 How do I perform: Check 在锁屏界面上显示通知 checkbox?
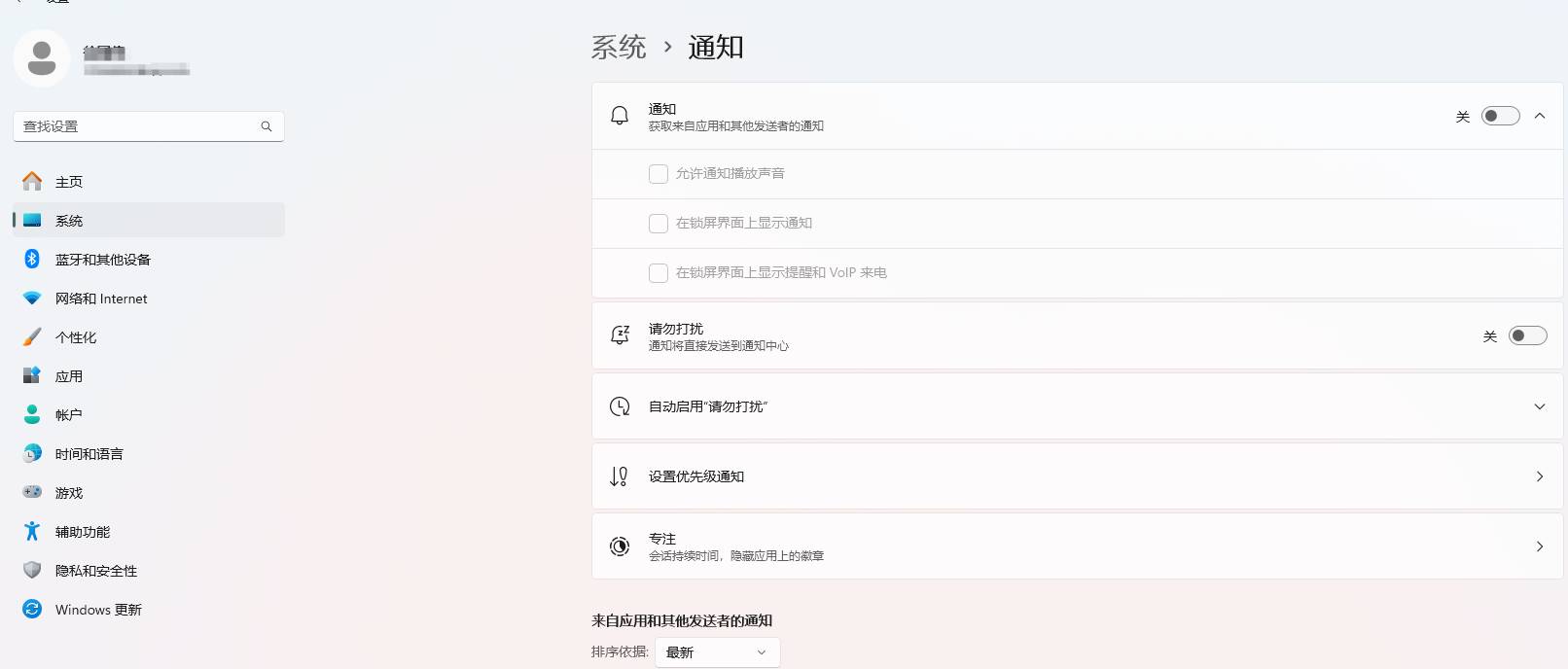click(659, 224)
